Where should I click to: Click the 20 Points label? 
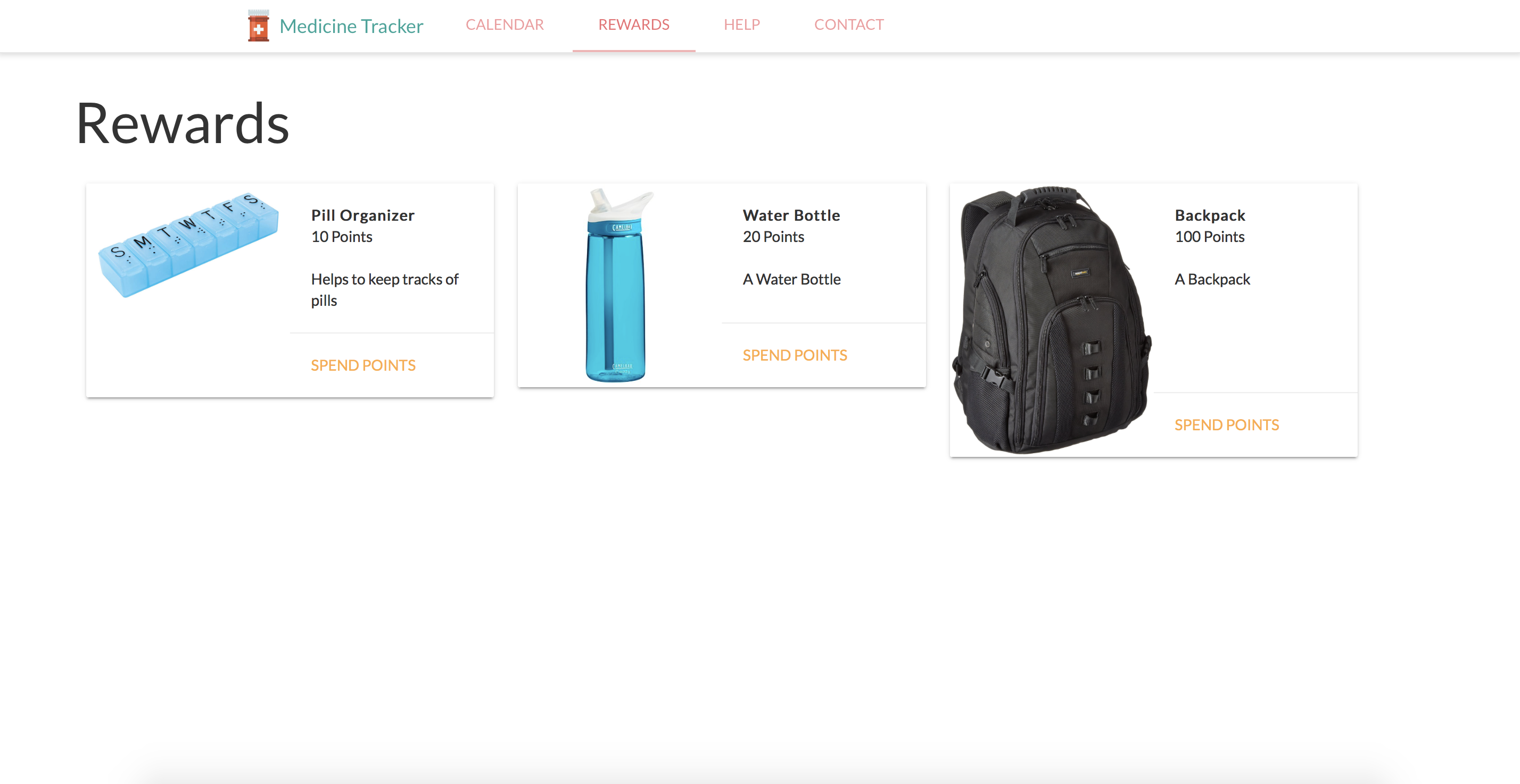tap(773, 237)
